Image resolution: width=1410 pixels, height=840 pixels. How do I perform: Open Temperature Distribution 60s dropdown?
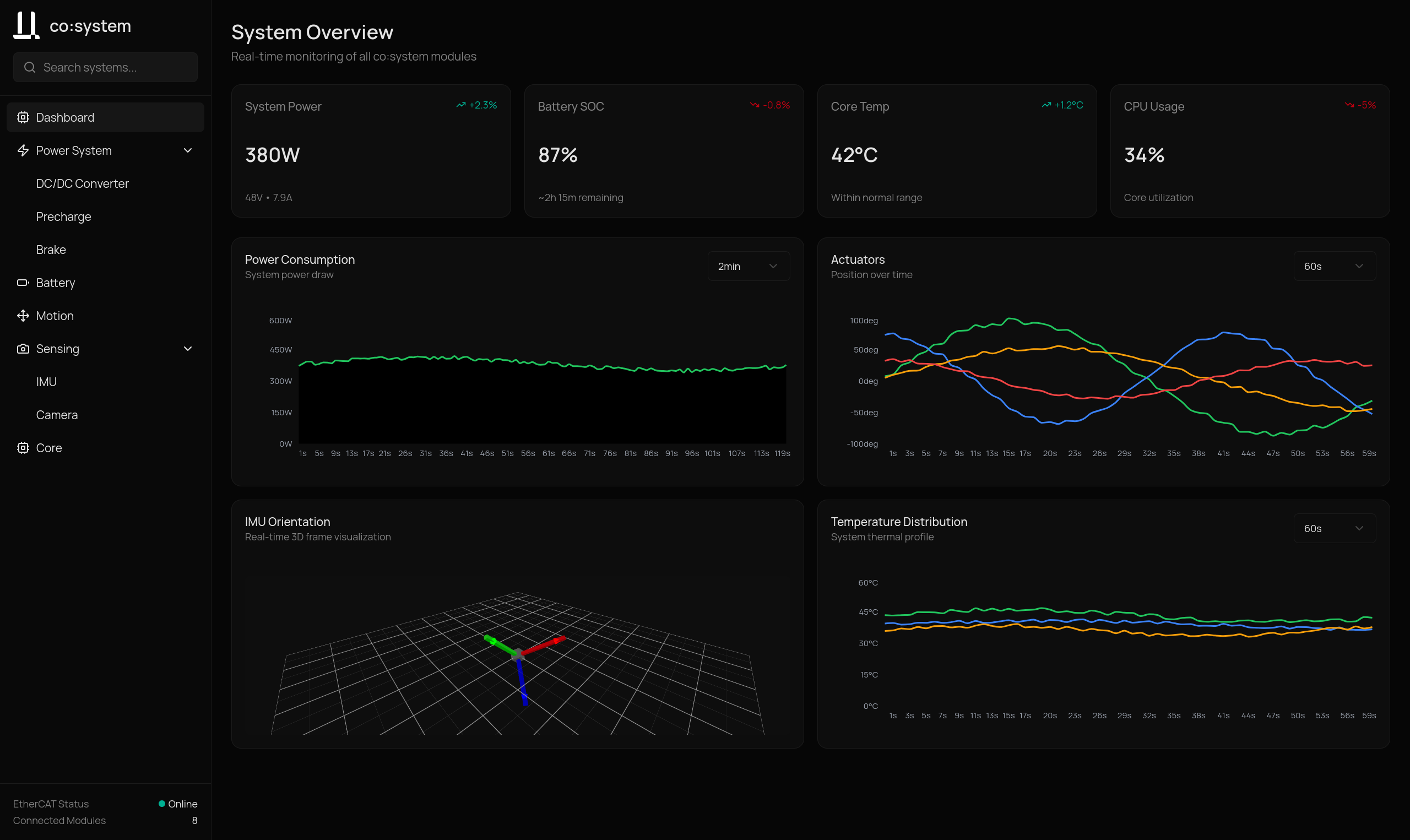point(1333,528)
